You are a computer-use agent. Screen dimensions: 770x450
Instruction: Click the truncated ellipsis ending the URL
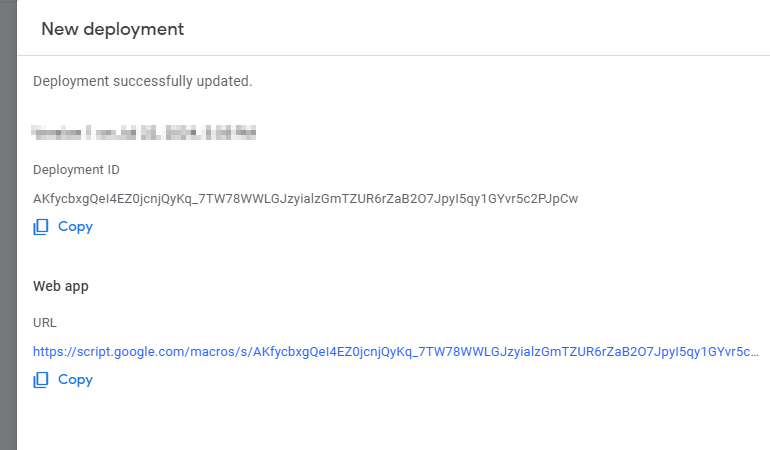pyautogui.click(x=755, y=353)
